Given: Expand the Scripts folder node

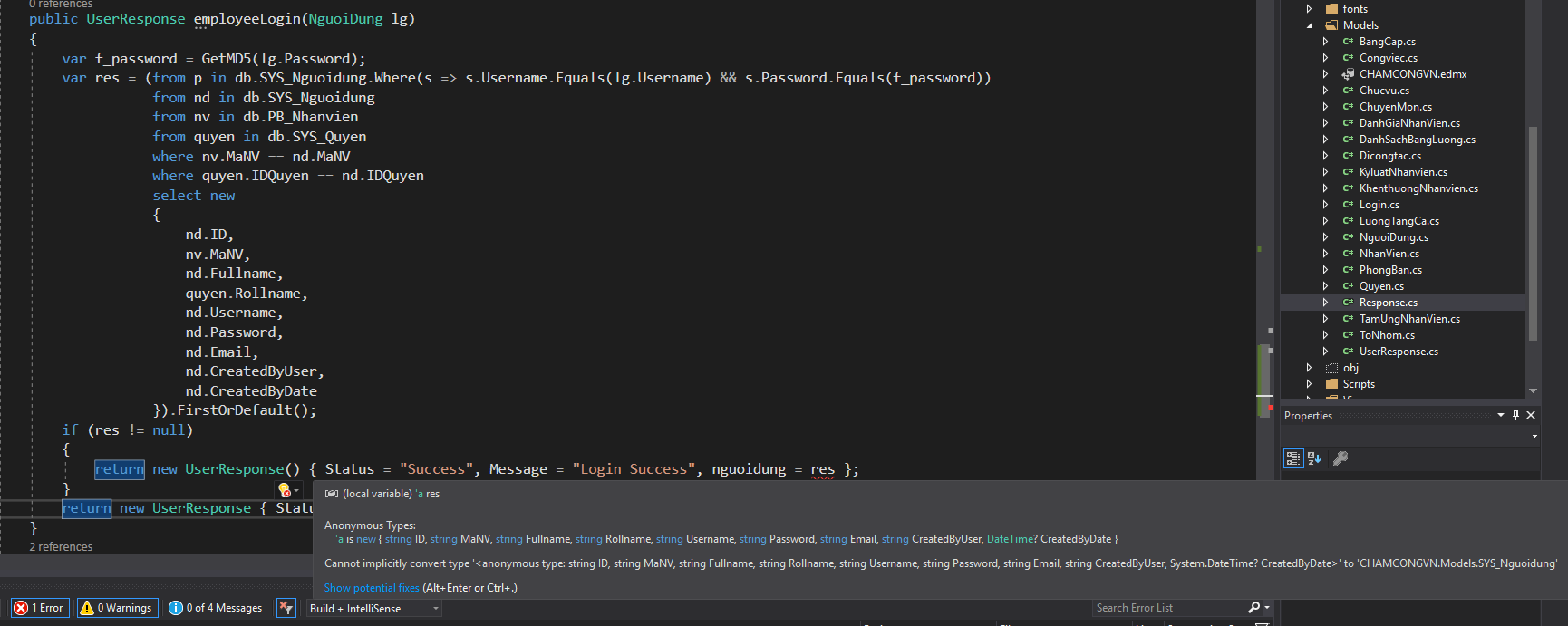Looking at the screenshot, I should [x=1309, y=384].
